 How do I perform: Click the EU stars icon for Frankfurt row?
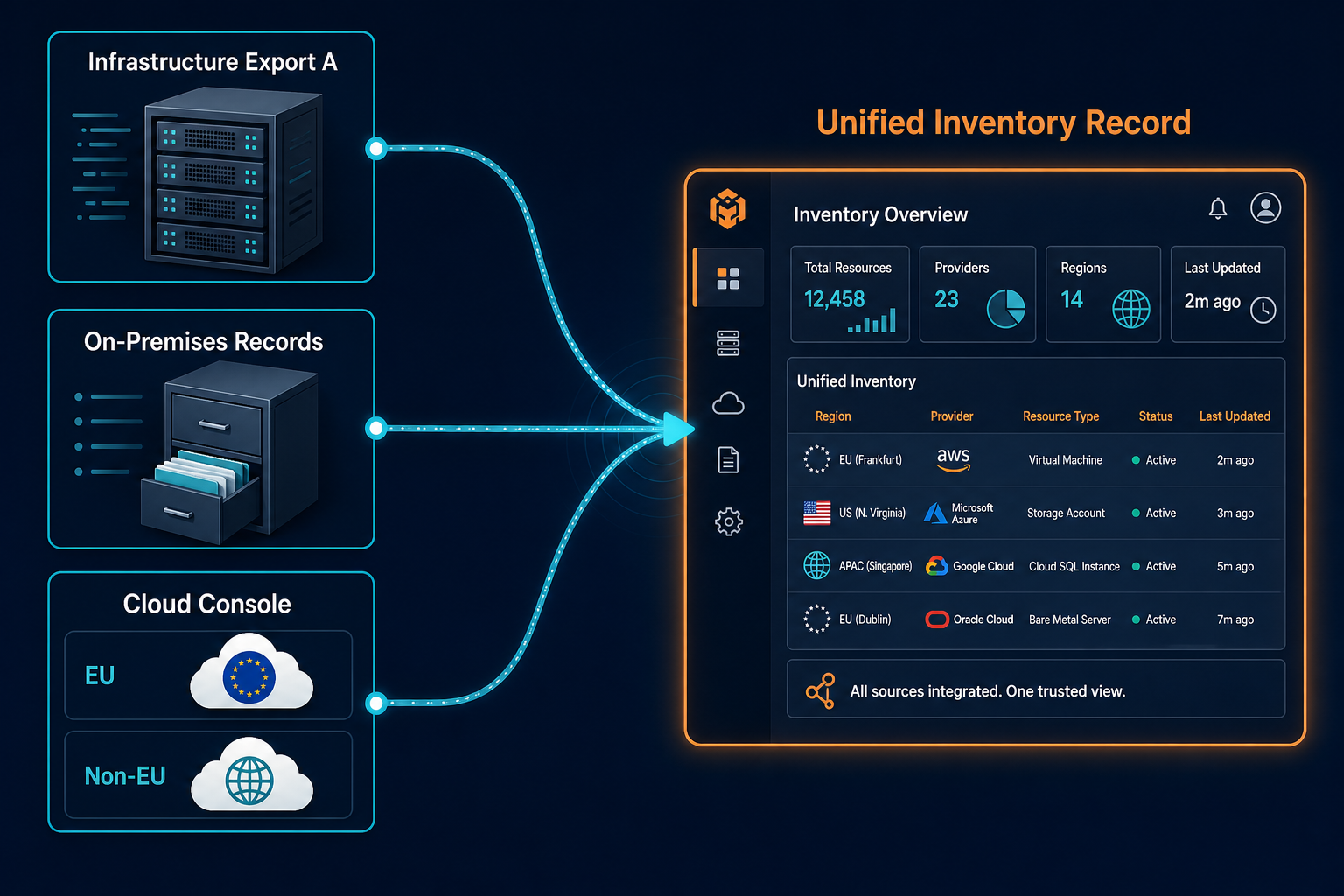[816, 459]
